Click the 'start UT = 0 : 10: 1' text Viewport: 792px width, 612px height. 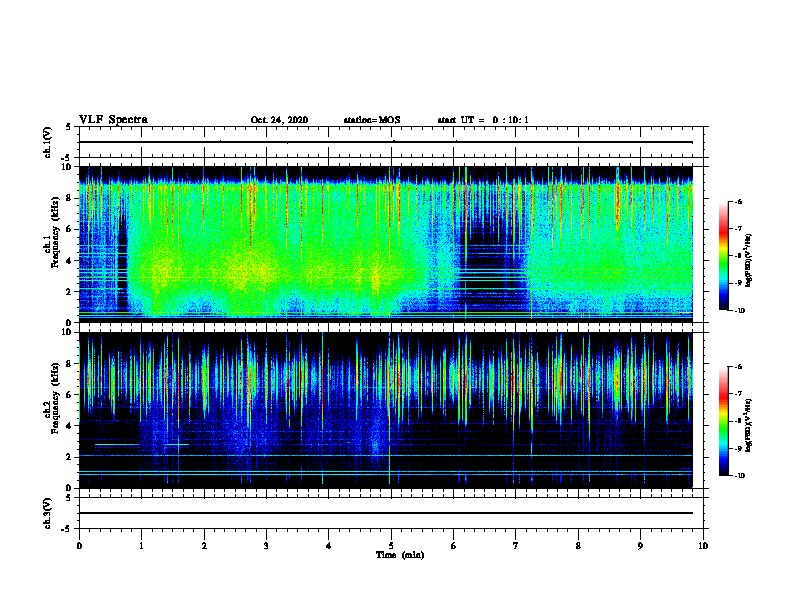pos(483,120)
